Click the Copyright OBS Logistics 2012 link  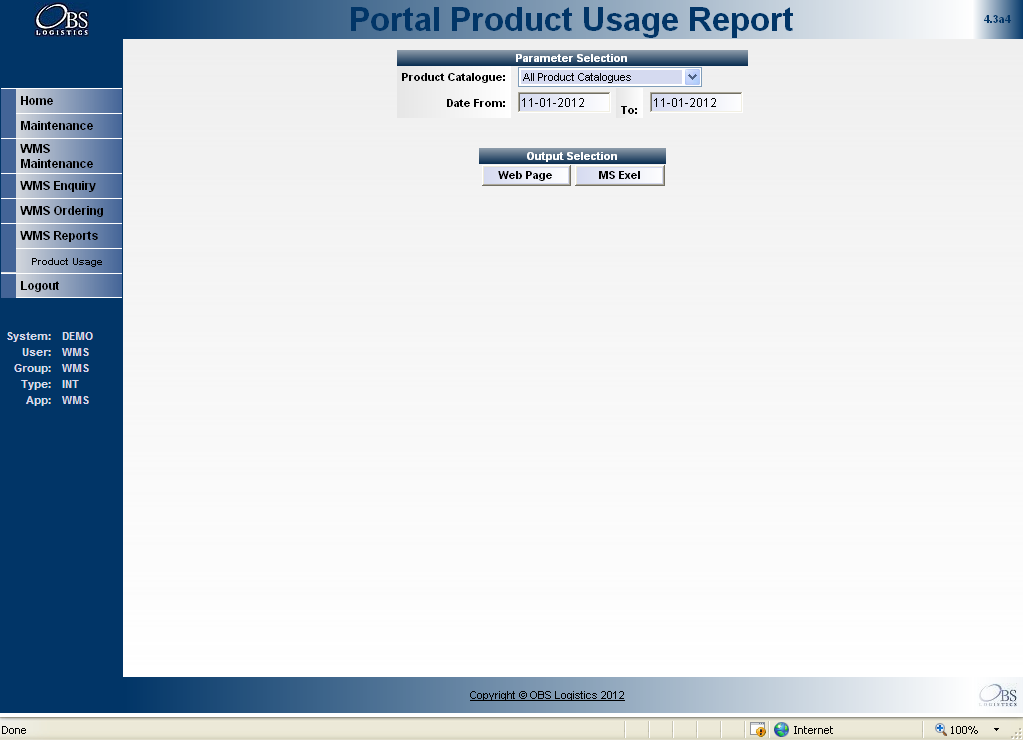click(x=547, y=695)
